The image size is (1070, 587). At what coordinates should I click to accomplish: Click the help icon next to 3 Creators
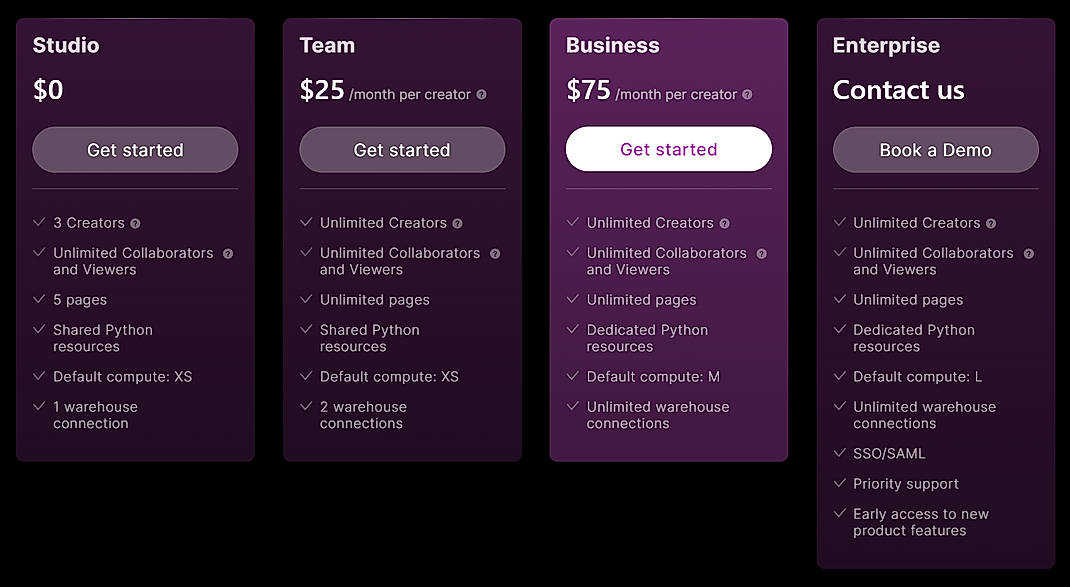click(x=136, y=223)
